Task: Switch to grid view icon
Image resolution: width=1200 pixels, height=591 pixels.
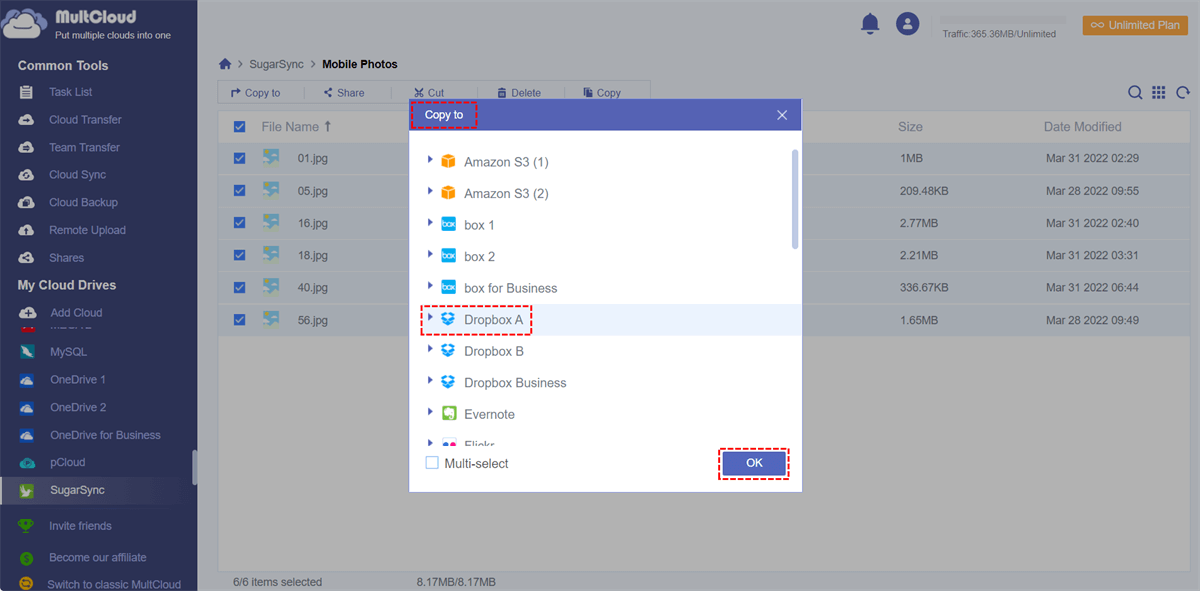Action: click(x=1159, y=92)
